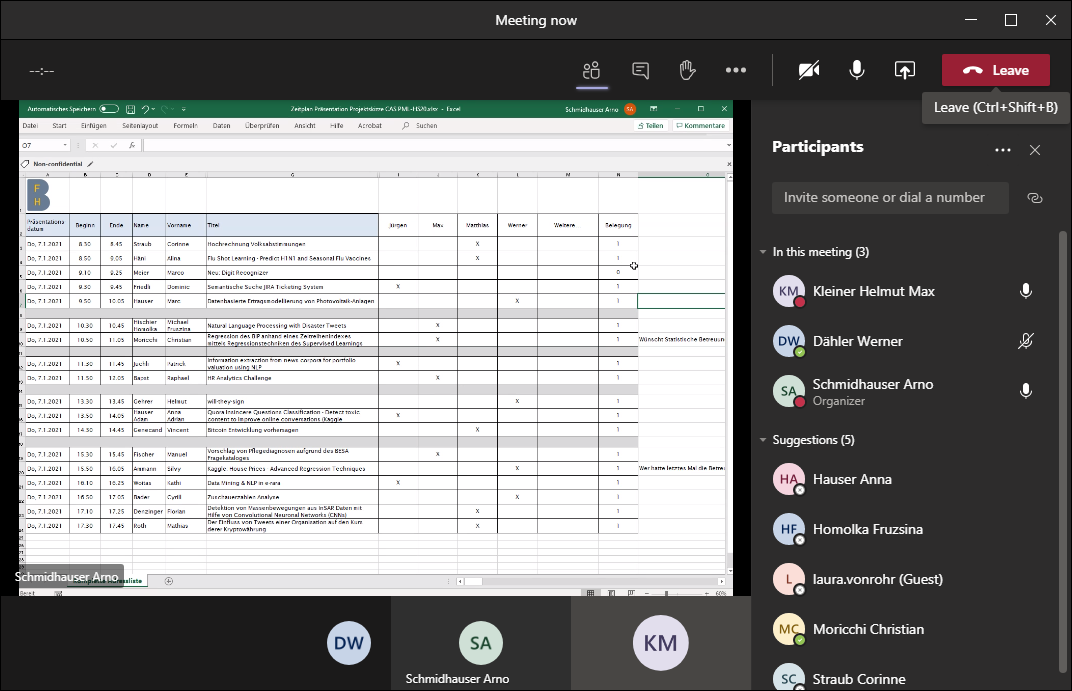Select suggested participant Moricchi Christian
1072x691 pixels.
867,629
